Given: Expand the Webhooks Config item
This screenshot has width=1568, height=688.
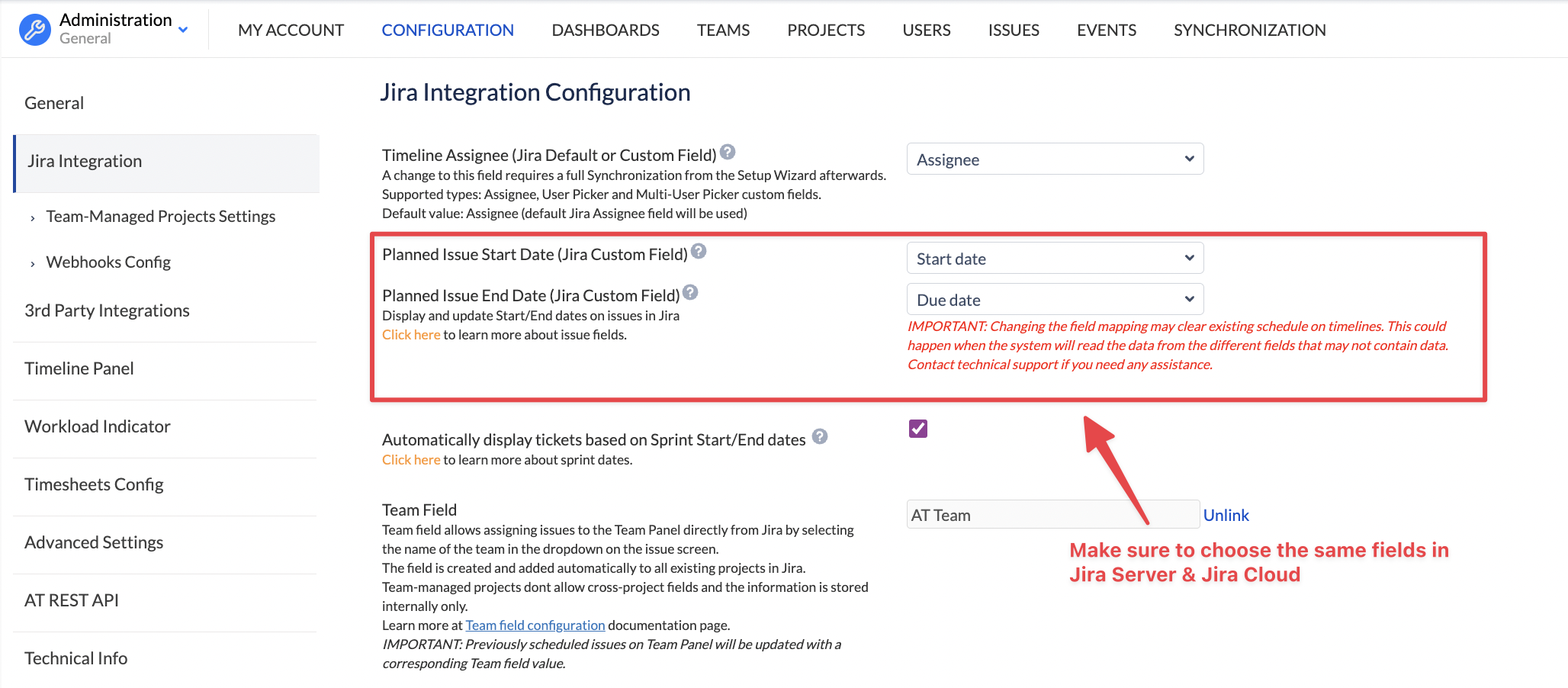Looking at the screenshot, I should [x=108, y=262].
